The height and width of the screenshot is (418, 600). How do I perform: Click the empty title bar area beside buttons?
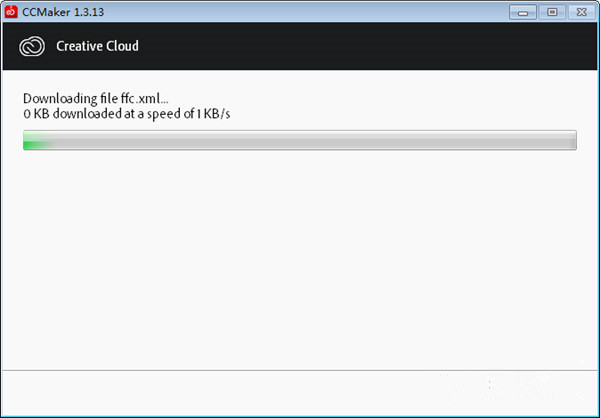point(300,12)
